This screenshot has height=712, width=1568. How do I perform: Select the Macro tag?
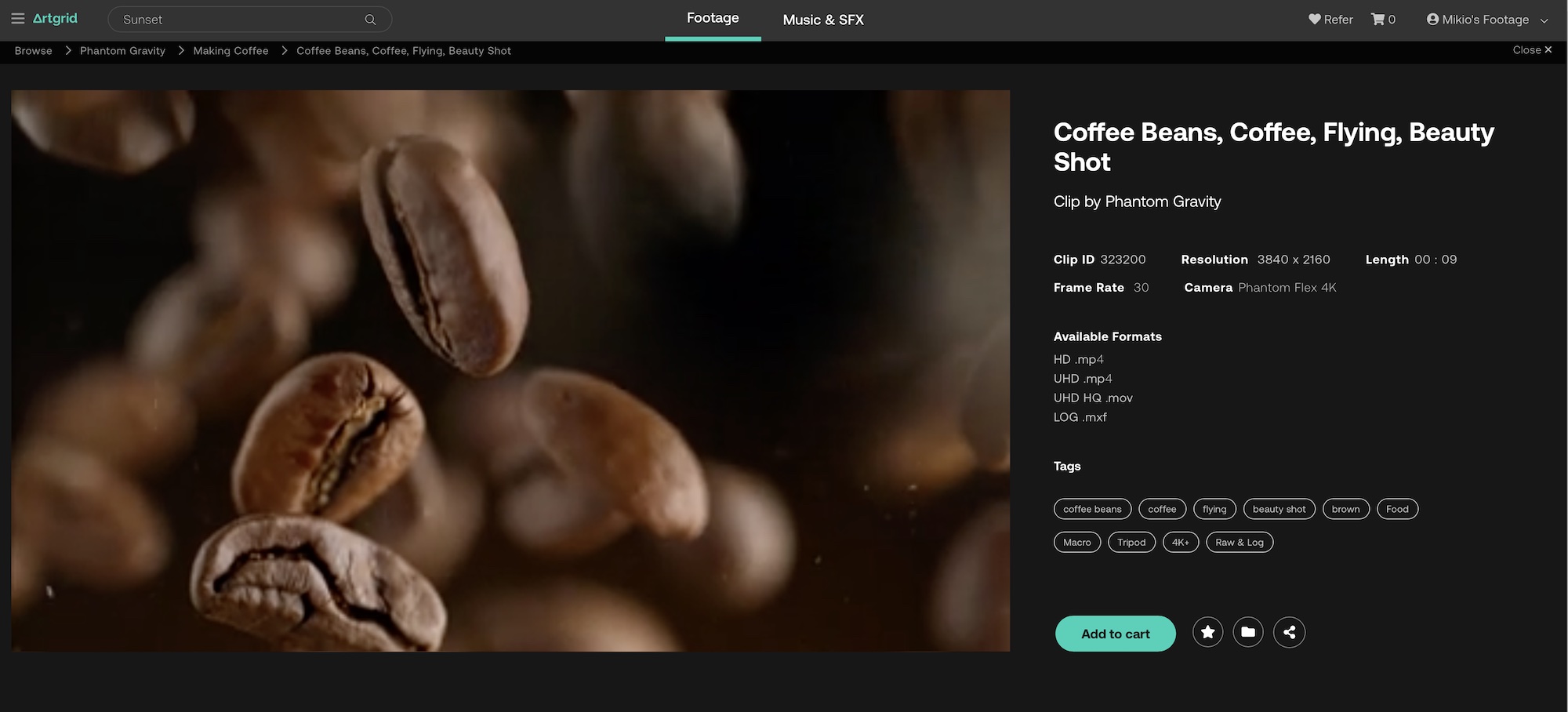coord(1077,542)
